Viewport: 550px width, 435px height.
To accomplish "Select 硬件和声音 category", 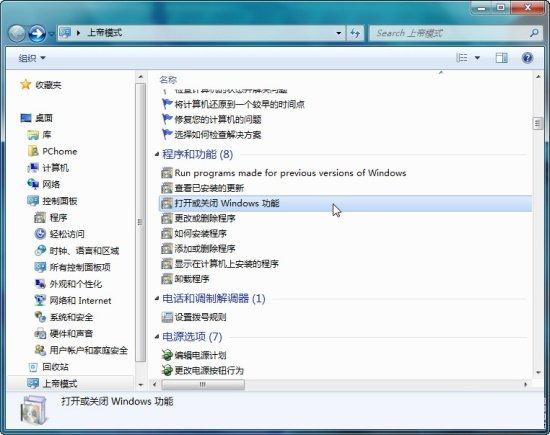I will (71, 334).
